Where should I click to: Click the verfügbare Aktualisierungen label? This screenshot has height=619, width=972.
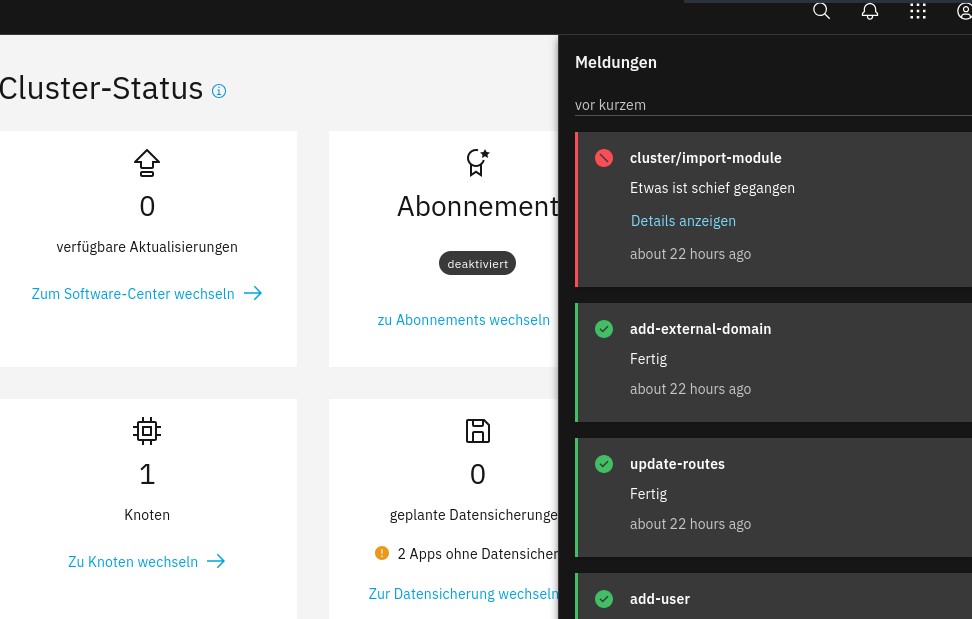click(147, 247)
